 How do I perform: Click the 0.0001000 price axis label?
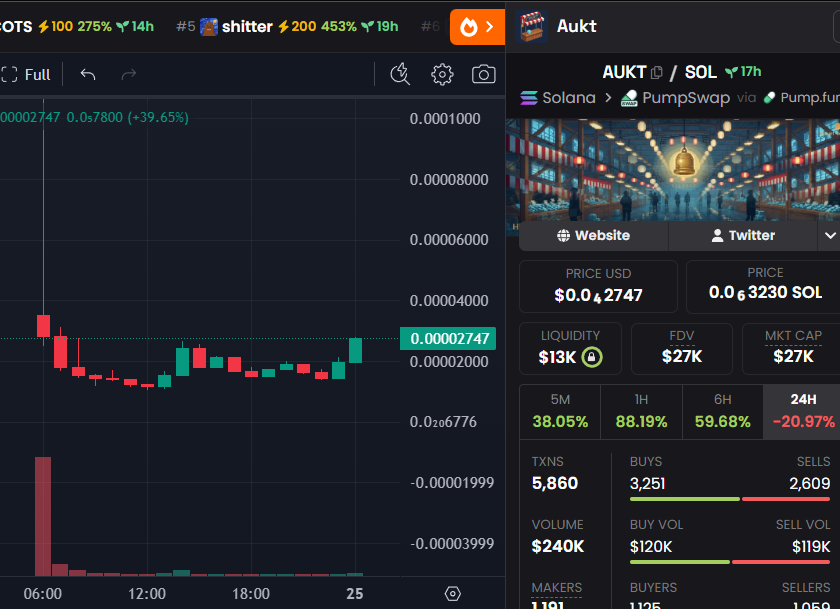[x=445, y=119]
